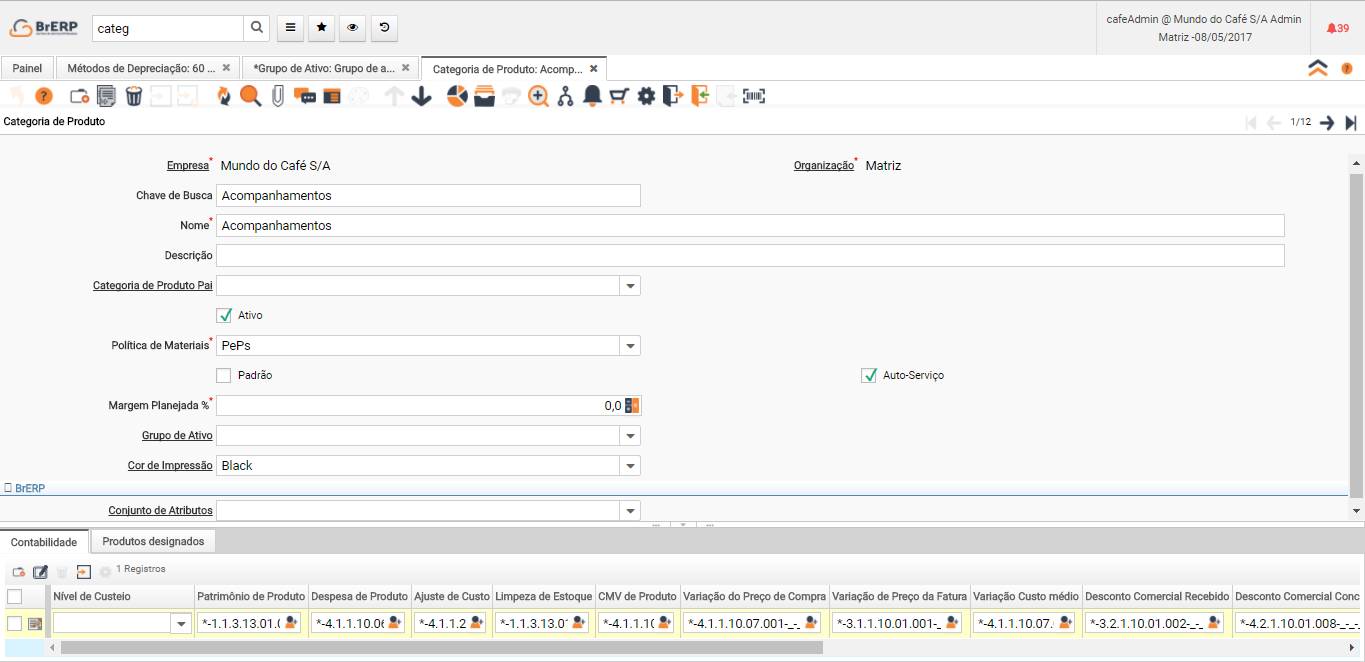Open record lookup with the magnifier icon
The height and width of the screenshot is (662, 1365).
click(x=250, y=96)
